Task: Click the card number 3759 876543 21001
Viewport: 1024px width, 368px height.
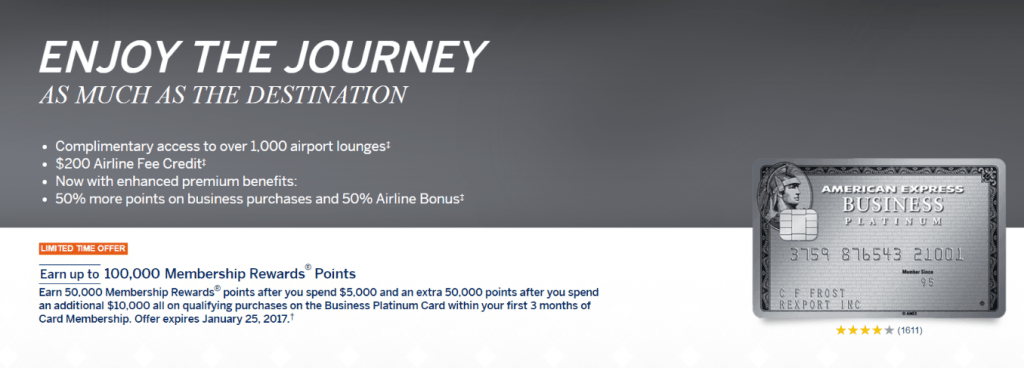Action: 877,254
